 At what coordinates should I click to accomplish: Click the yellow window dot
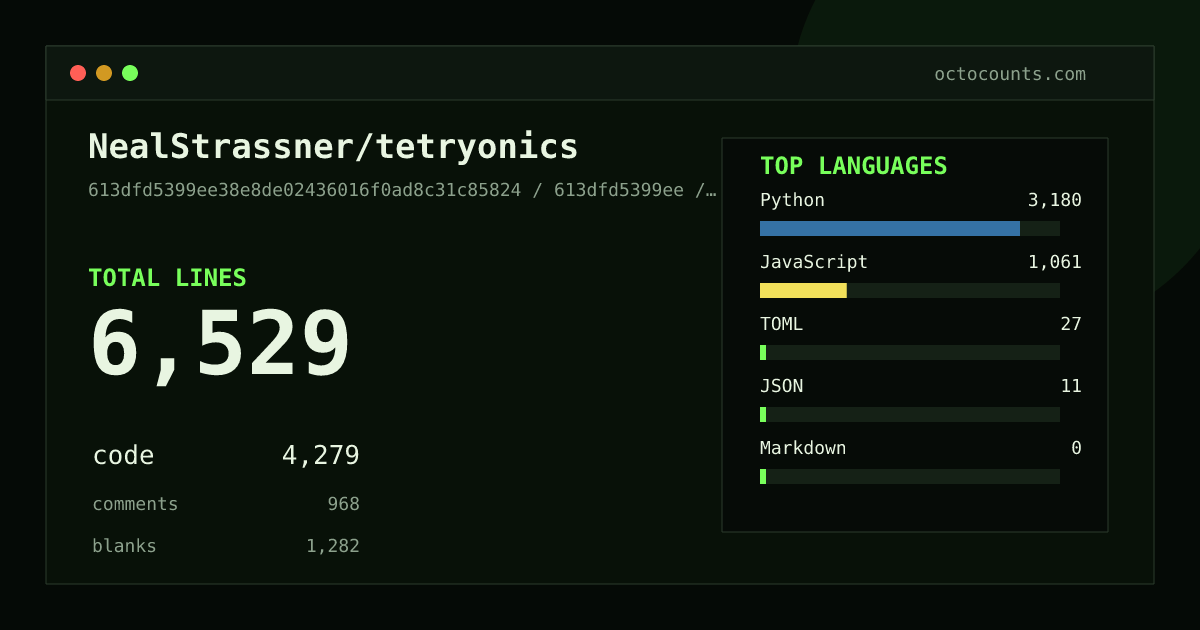point(104,73)
